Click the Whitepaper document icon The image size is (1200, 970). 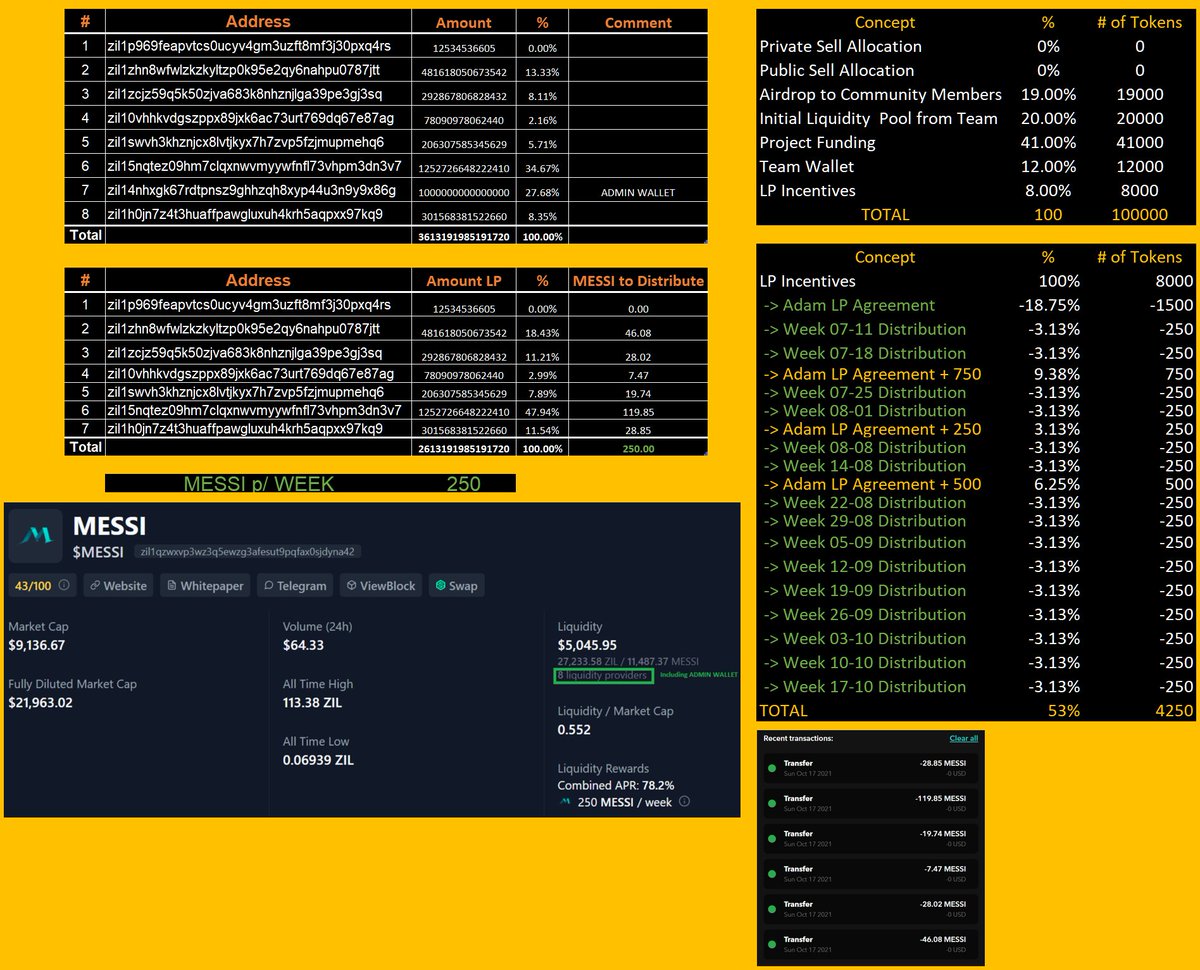tap(172, 586)
